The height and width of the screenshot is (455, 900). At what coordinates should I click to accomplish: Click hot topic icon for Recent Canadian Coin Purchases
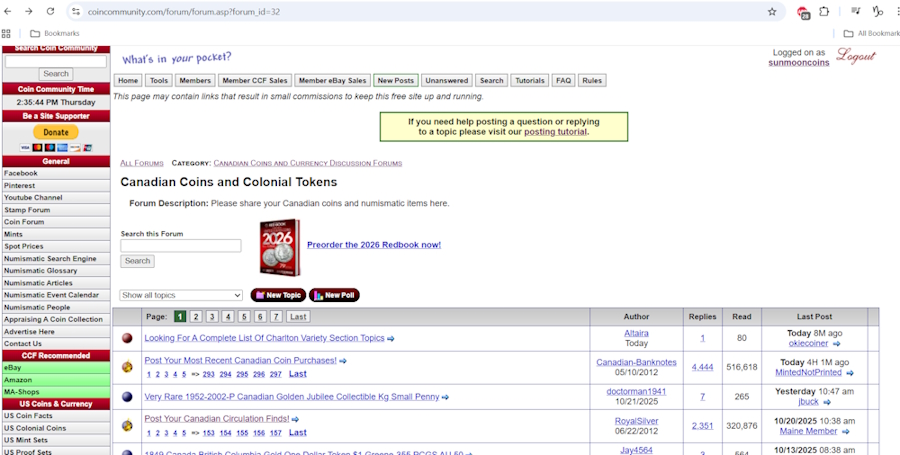127,367
